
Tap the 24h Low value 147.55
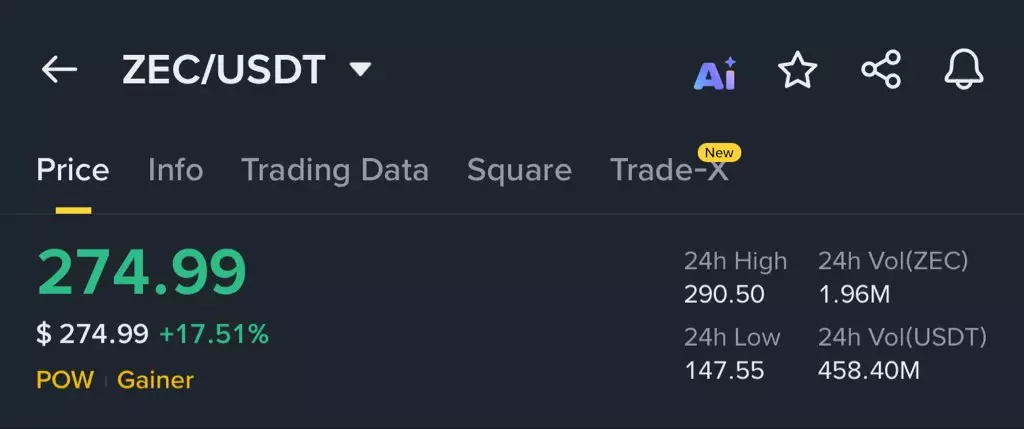tap(724, 371)
